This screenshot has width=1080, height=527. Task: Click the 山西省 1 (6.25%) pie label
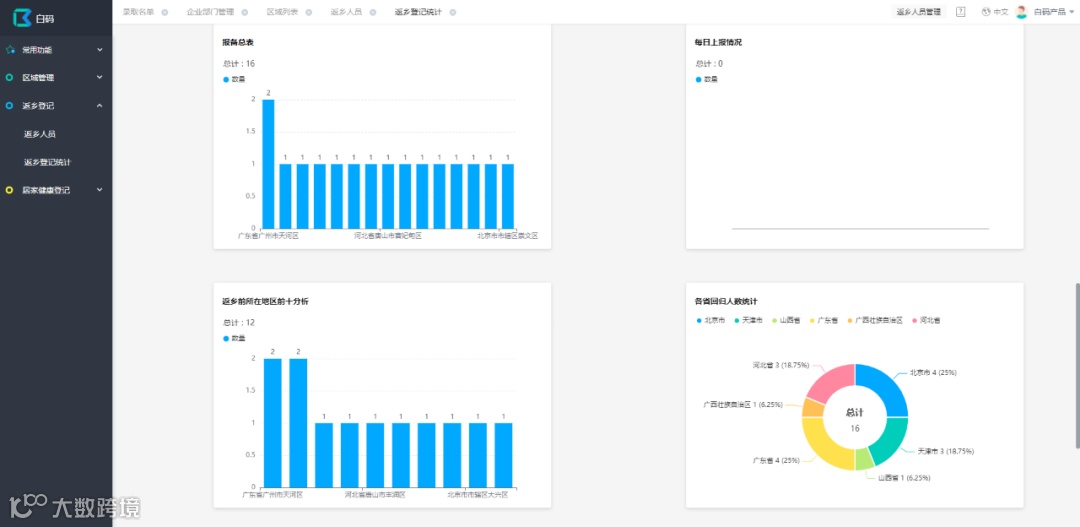[x=905, y=477]
